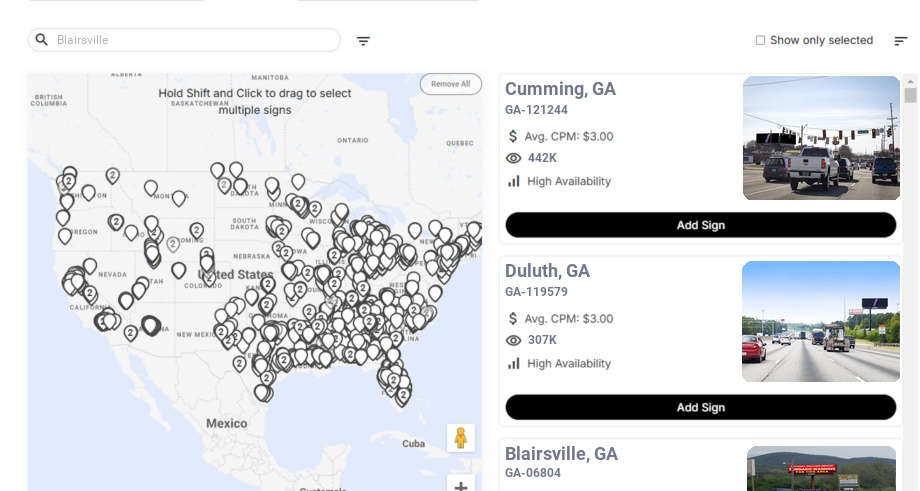Focus the Blairsville search field
The width and height of the screenshot is (920, 491).
pyautogui.click(x=190, y=40)
